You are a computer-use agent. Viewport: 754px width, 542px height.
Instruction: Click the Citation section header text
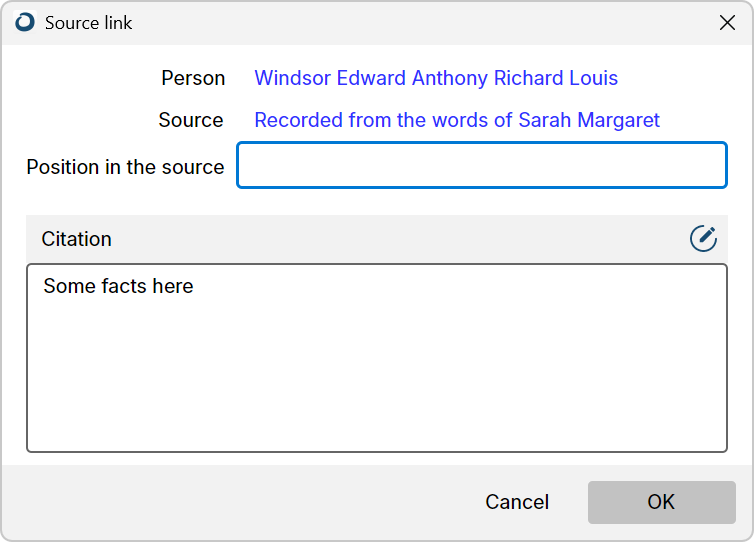[76, 239]
